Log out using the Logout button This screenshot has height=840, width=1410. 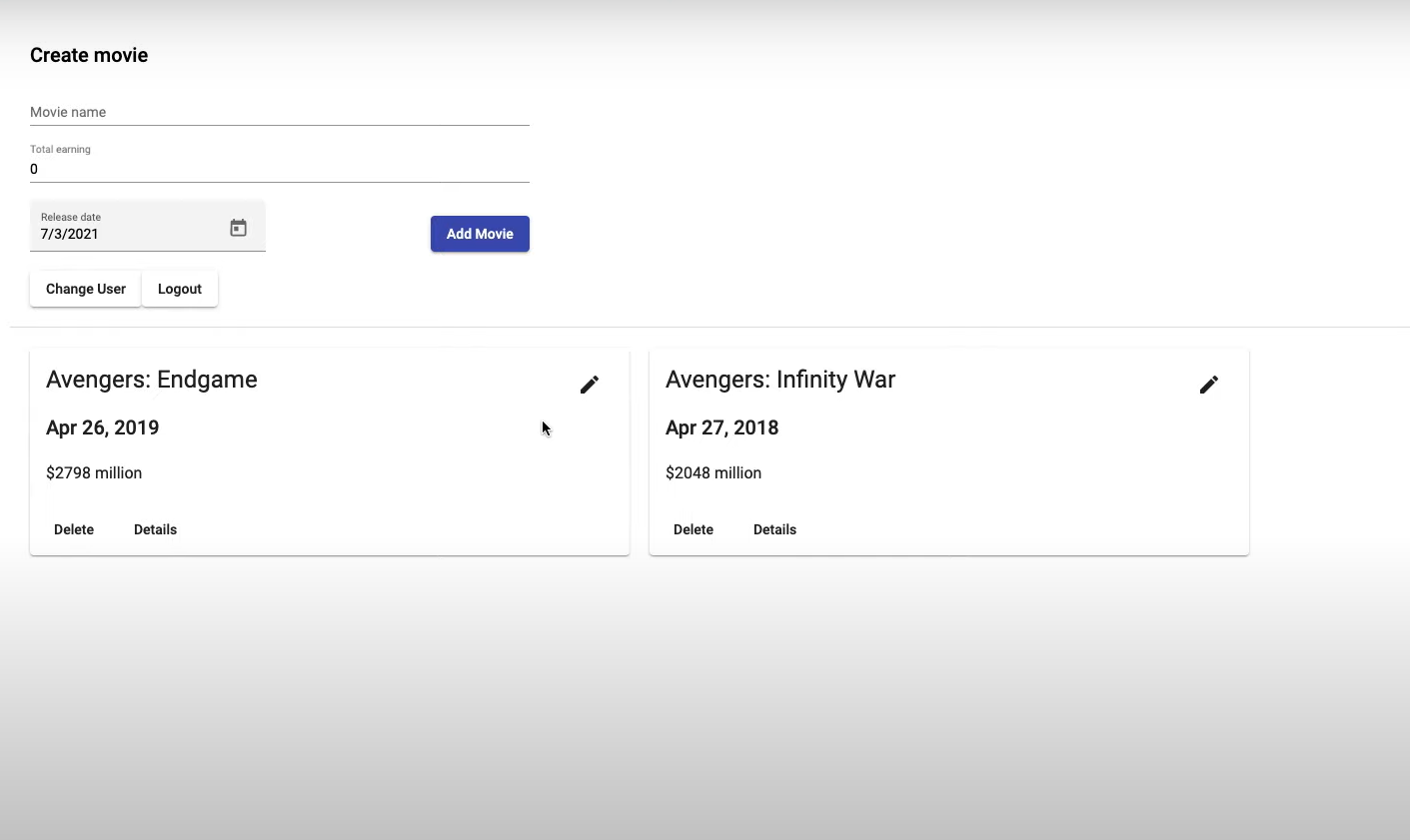click(x=180, y=289)
